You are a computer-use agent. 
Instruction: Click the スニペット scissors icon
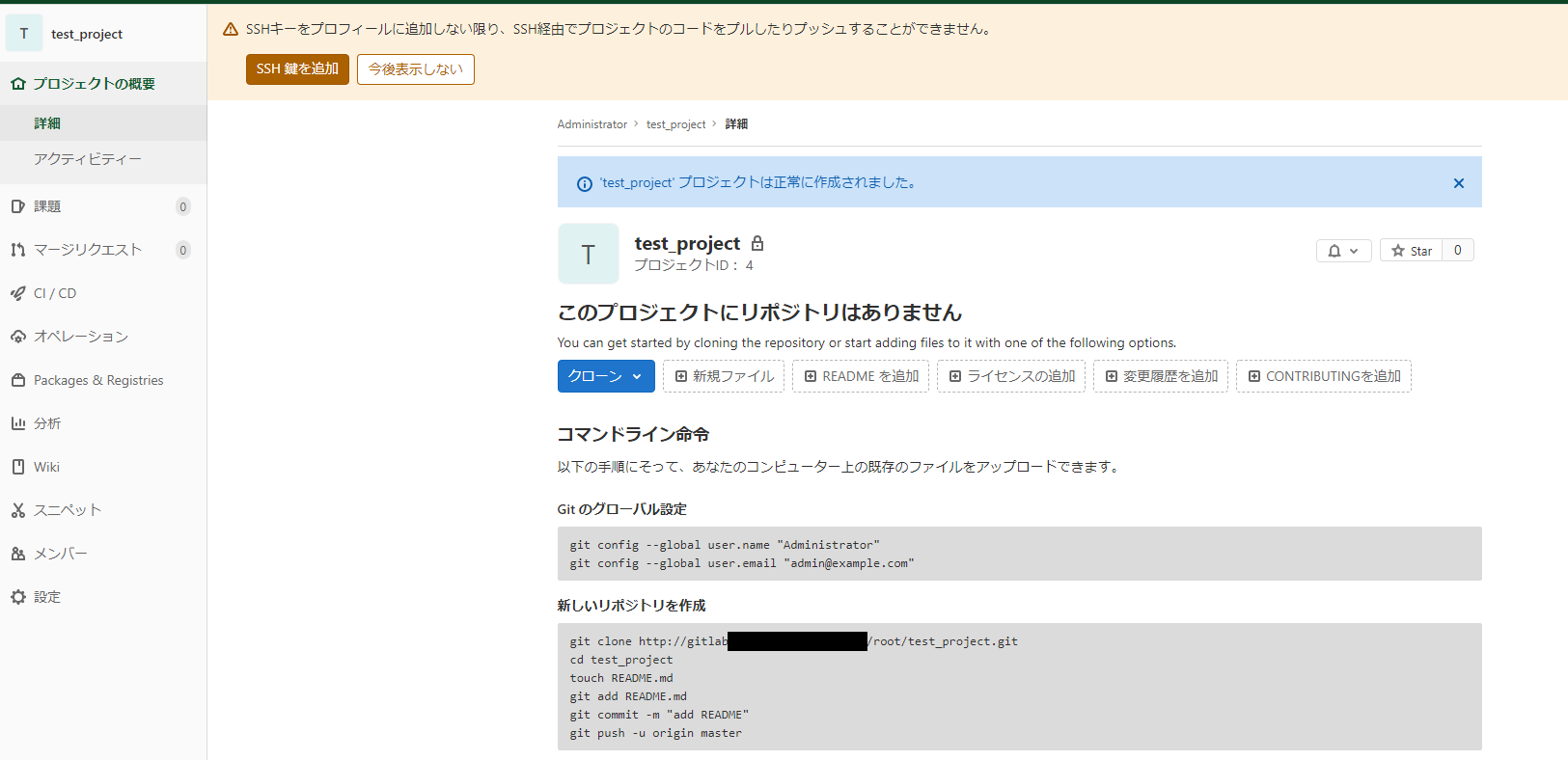tap(17, 510)
